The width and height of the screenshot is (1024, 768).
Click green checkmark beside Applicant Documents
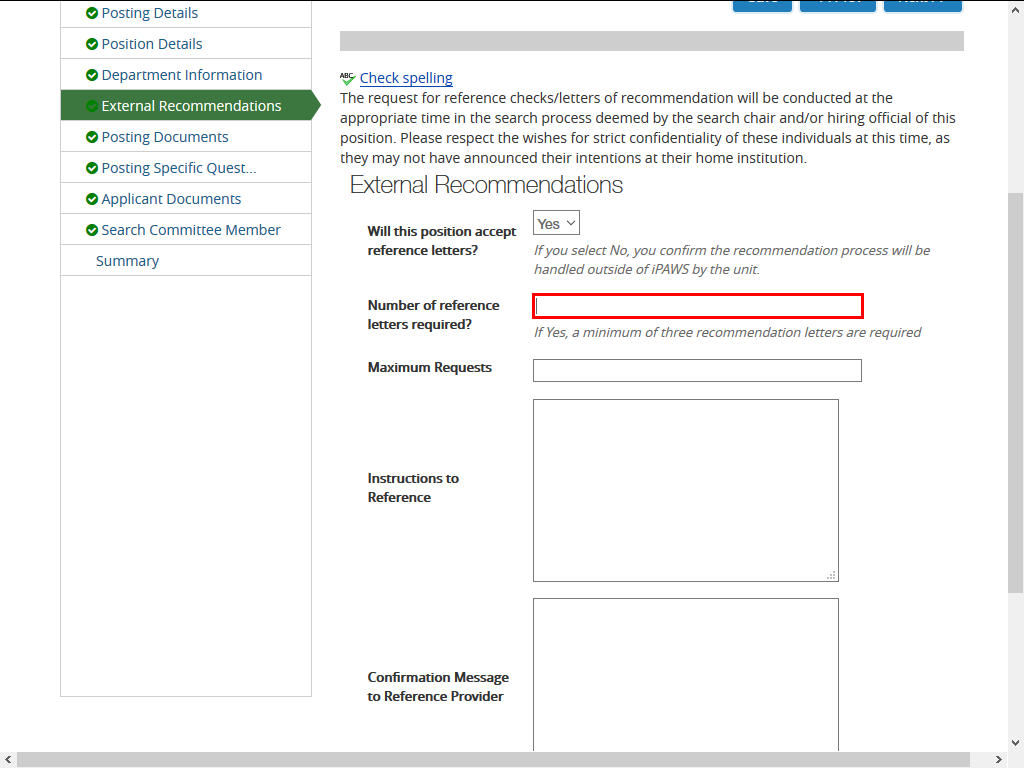[92, 199]
